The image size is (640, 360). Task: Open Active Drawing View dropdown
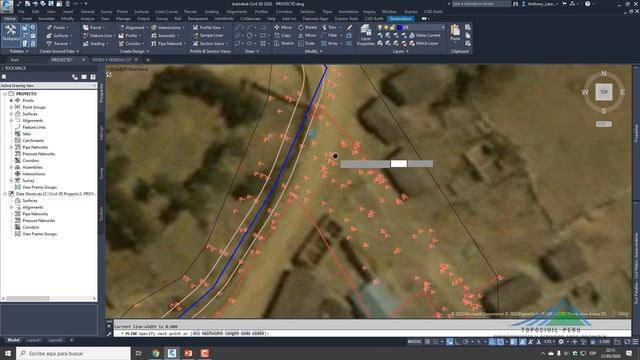pyautogui.click(x=49, y=86)
